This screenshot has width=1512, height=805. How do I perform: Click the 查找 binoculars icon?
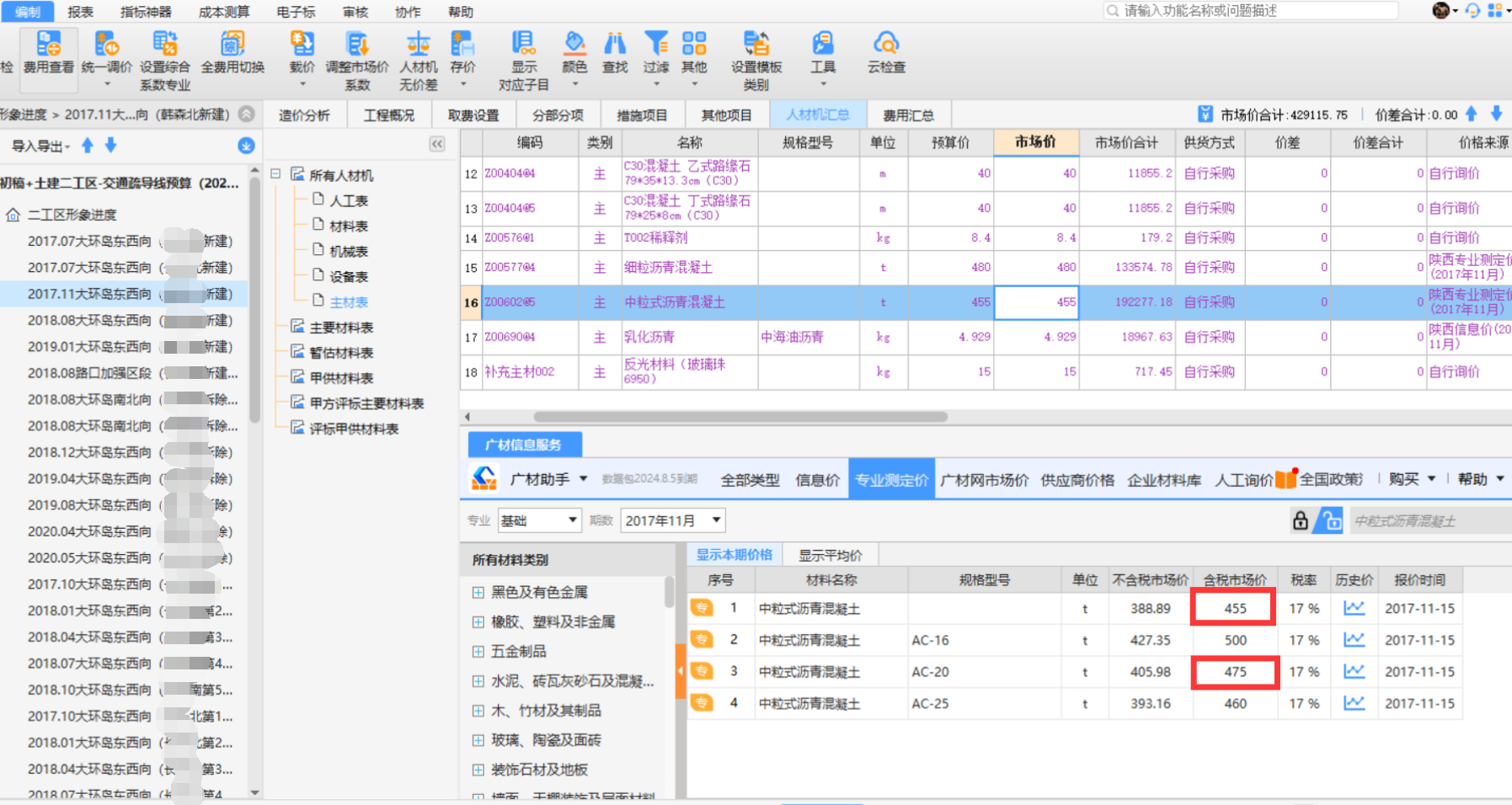(615, 53)
